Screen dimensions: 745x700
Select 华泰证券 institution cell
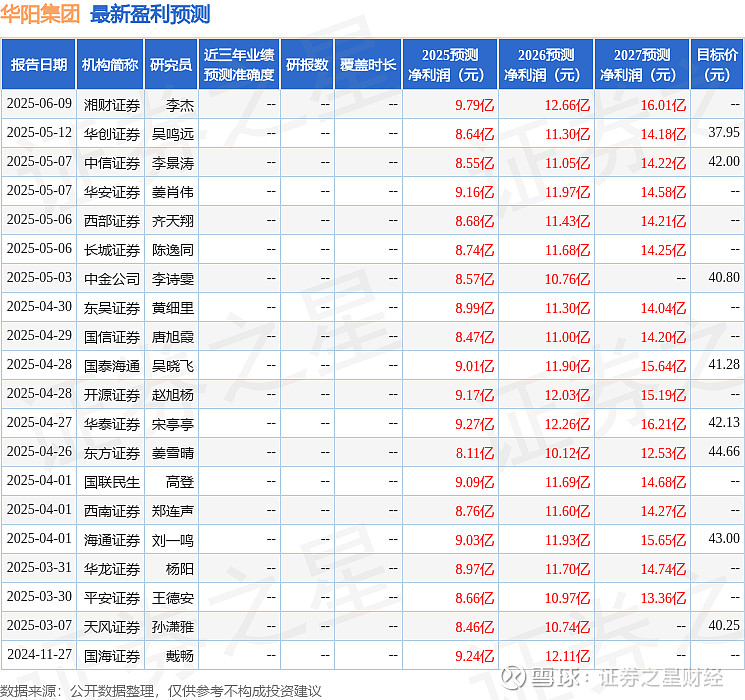tap(112, 423)
